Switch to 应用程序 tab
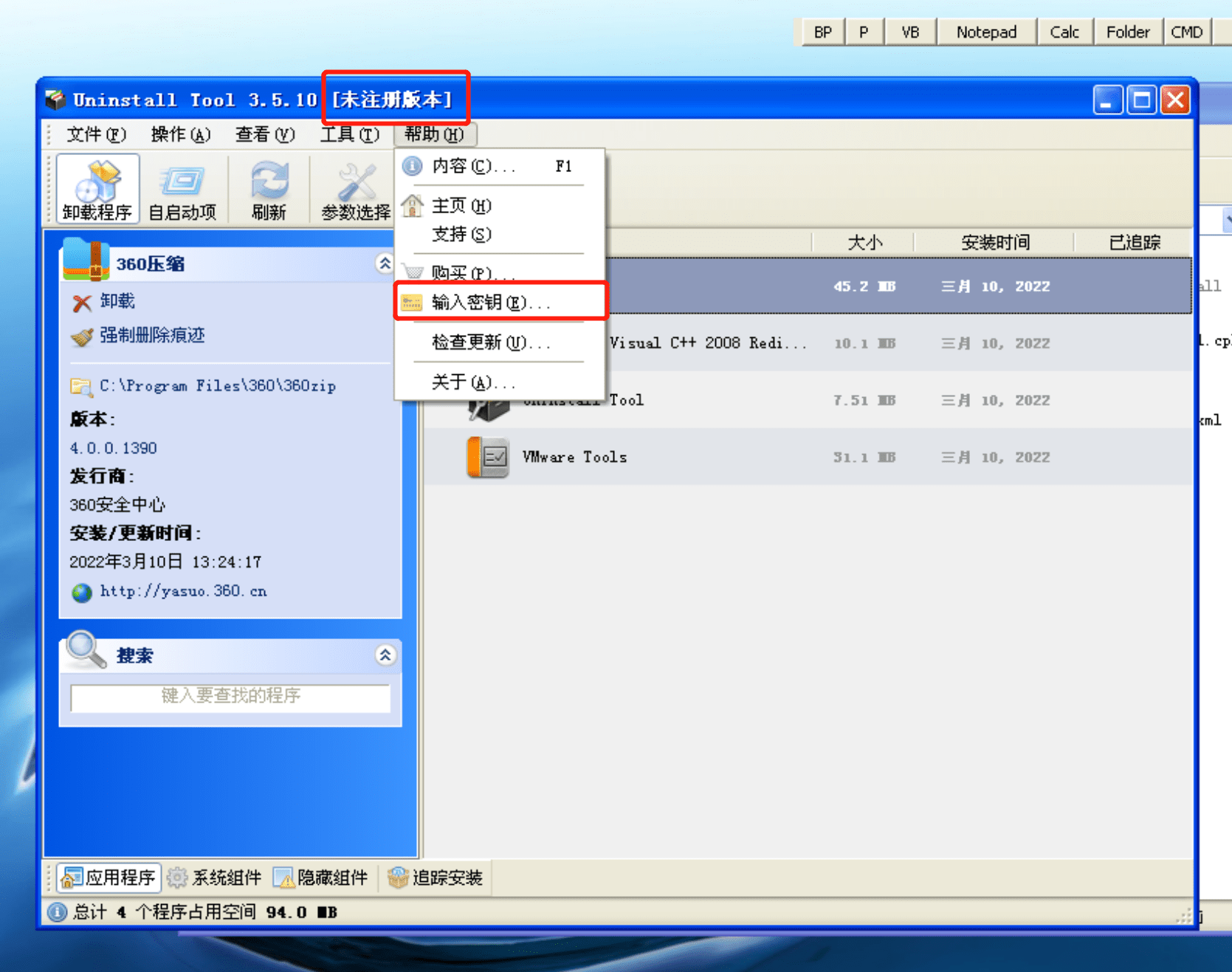 pyautogui.click(x=110, y=878)
